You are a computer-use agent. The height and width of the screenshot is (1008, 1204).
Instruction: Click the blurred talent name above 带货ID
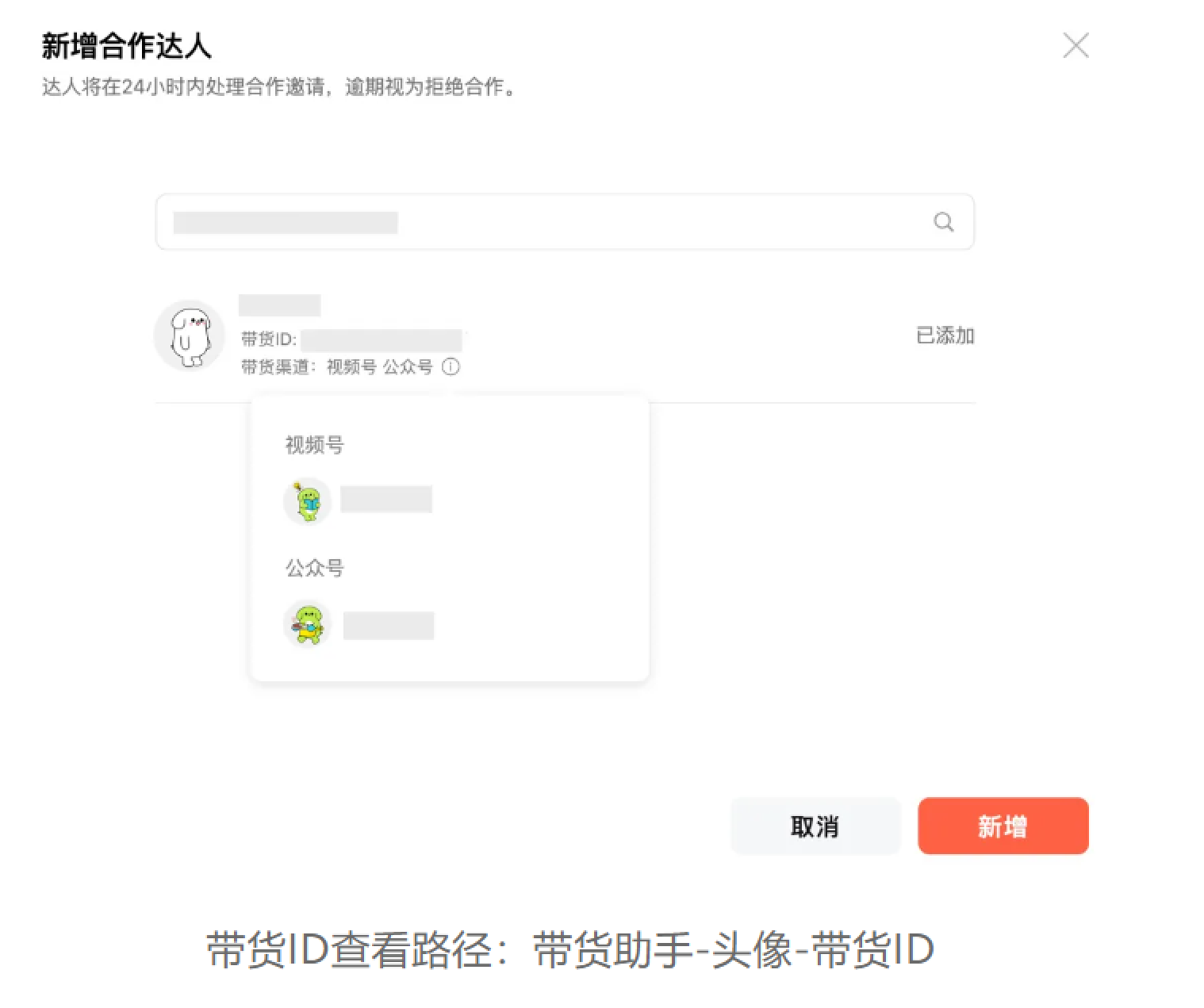(280, 305)
